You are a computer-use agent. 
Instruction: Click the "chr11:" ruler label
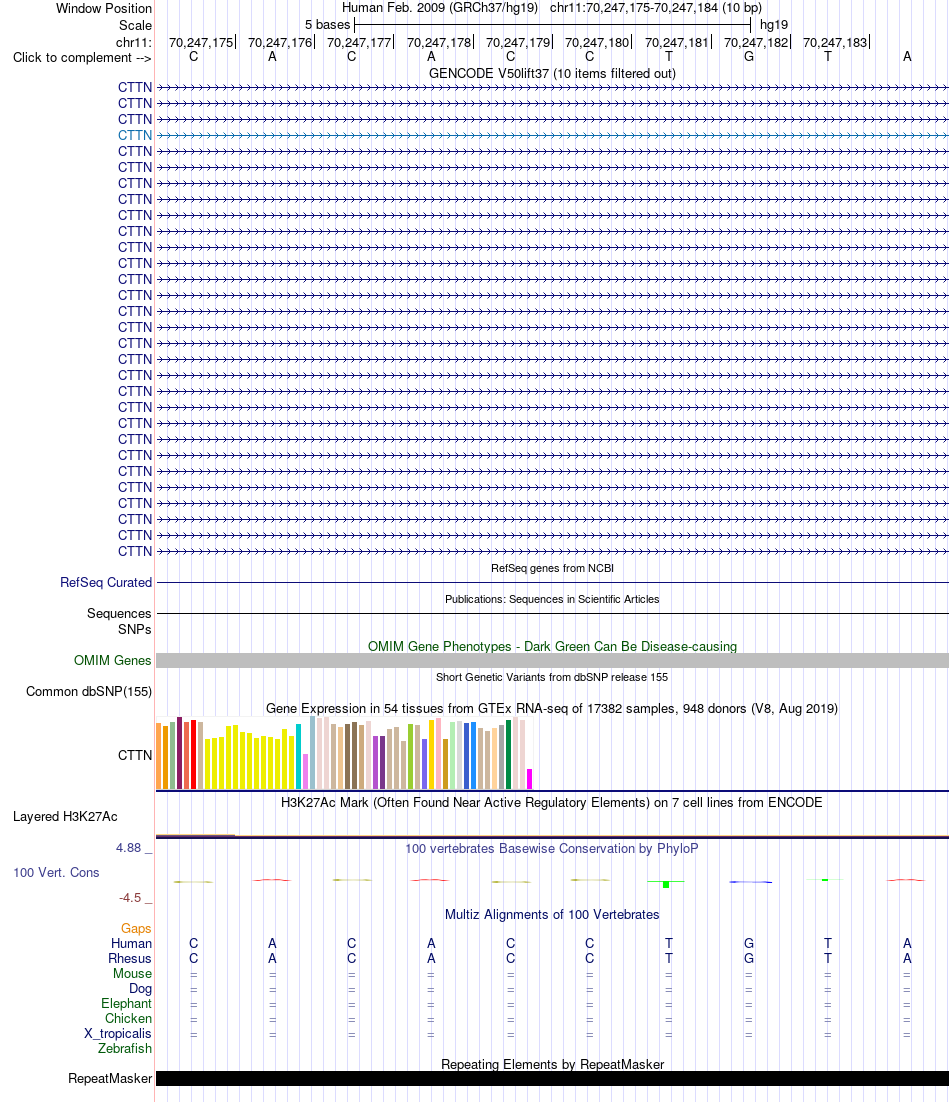[x=134, y=42]
